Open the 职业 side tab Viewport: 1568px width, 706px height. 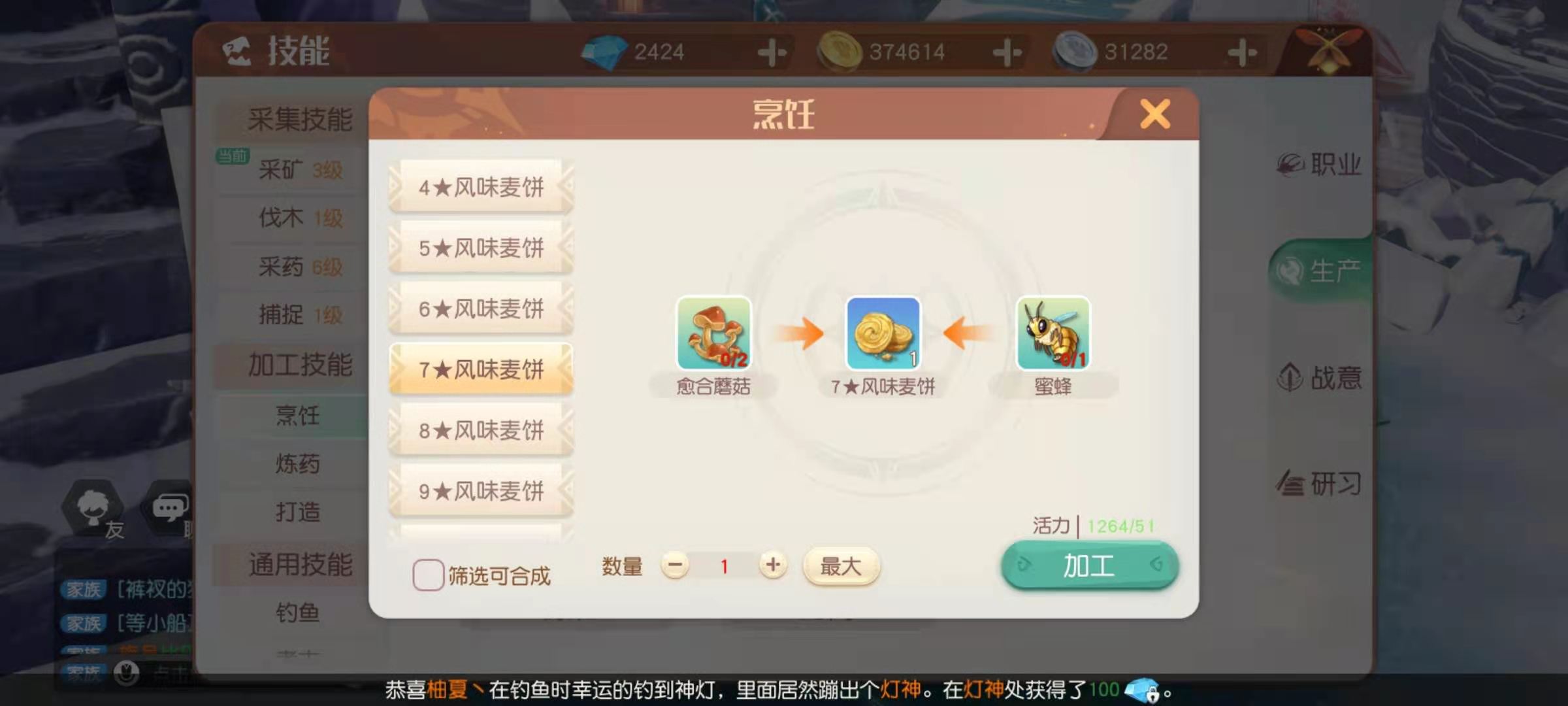point(1320,164)
